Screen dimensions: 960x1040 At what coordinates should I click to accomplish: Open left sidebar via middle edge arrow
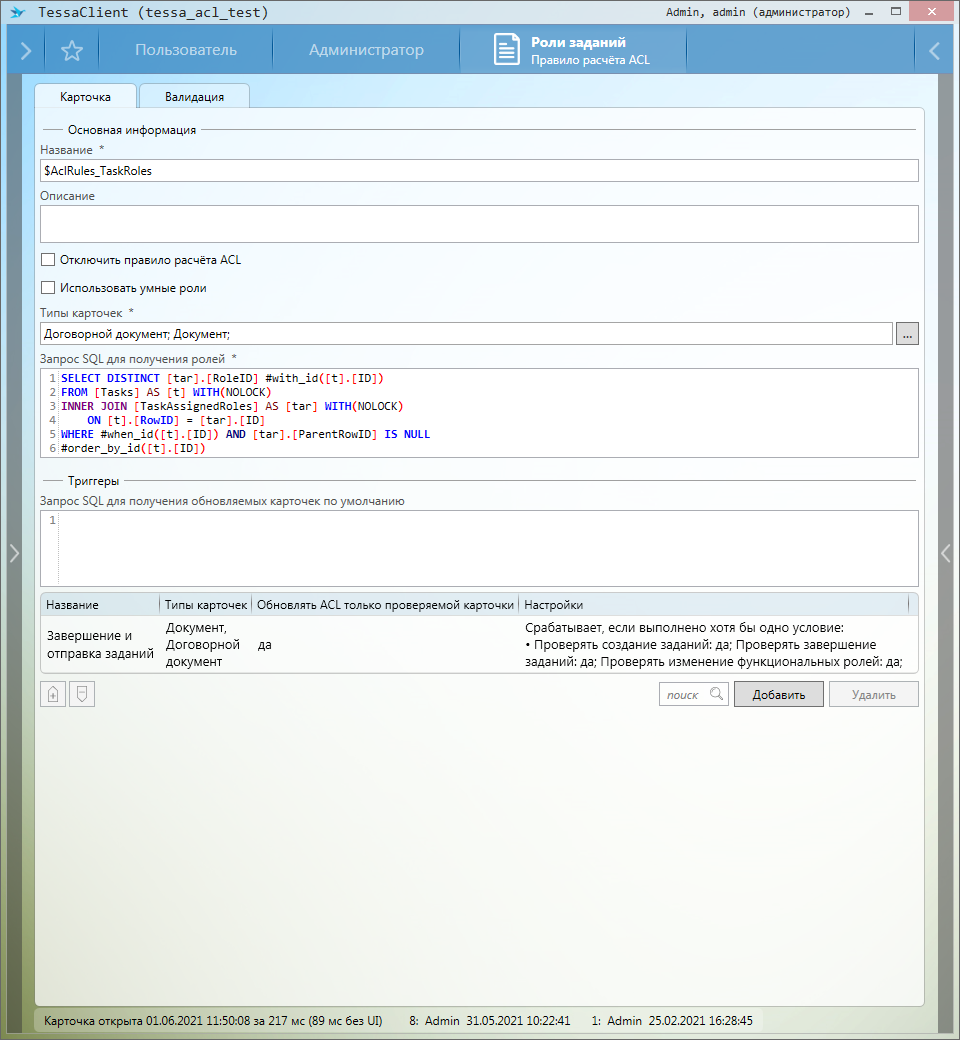[x=13, y=553]
